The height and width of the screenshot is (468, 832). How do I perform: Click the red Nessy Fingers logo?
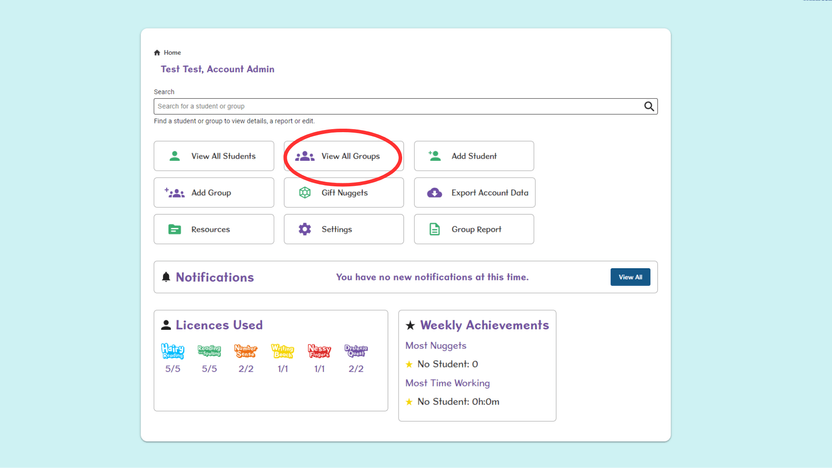[319, 351]
